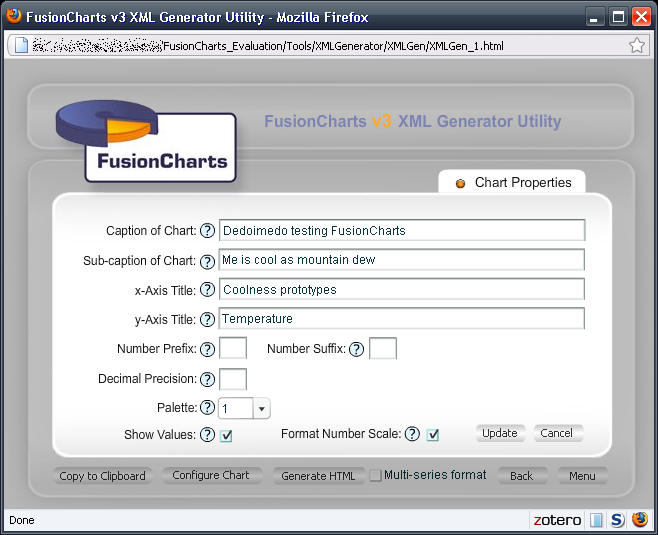
Task: Expand the Palette dropdown list
Action: [x=261, y=409]
